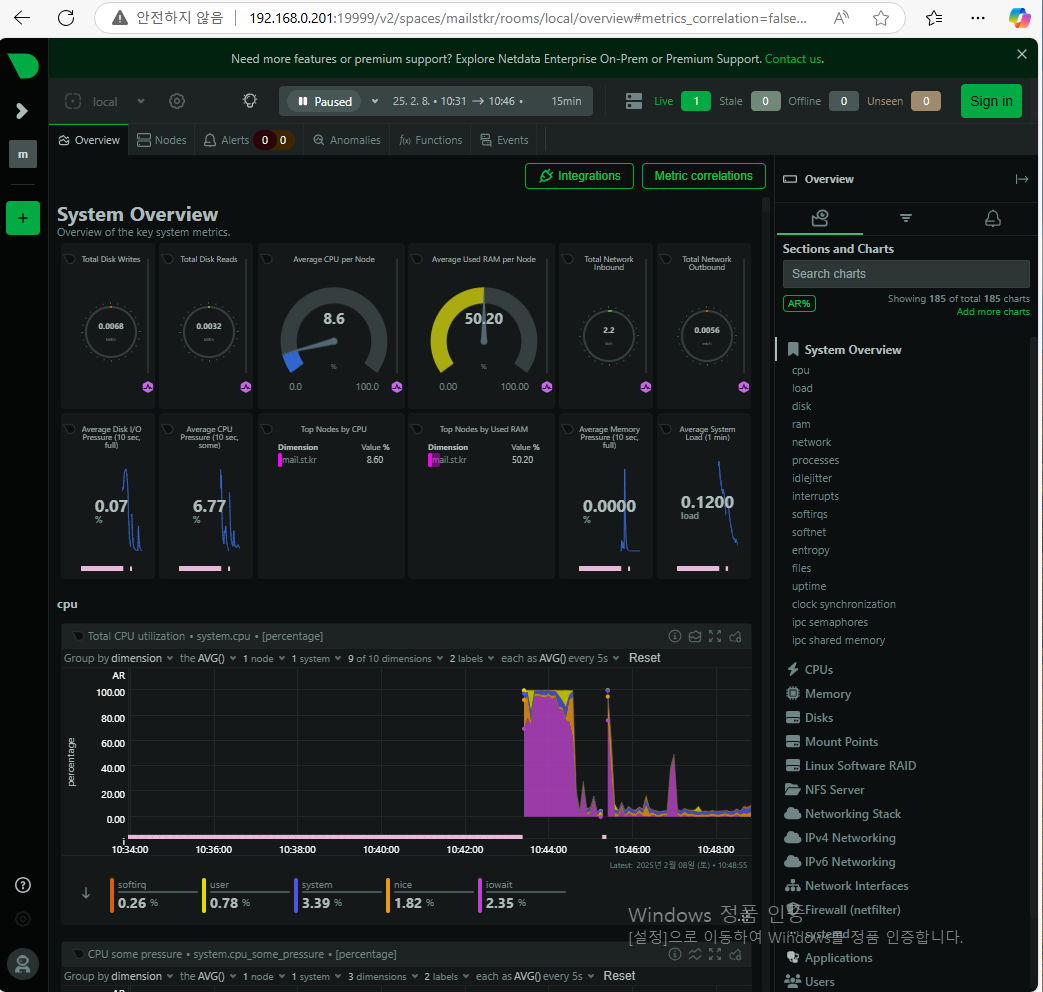
Task: Toggle the softirq dimension in legend
Action: coord(154,895)
